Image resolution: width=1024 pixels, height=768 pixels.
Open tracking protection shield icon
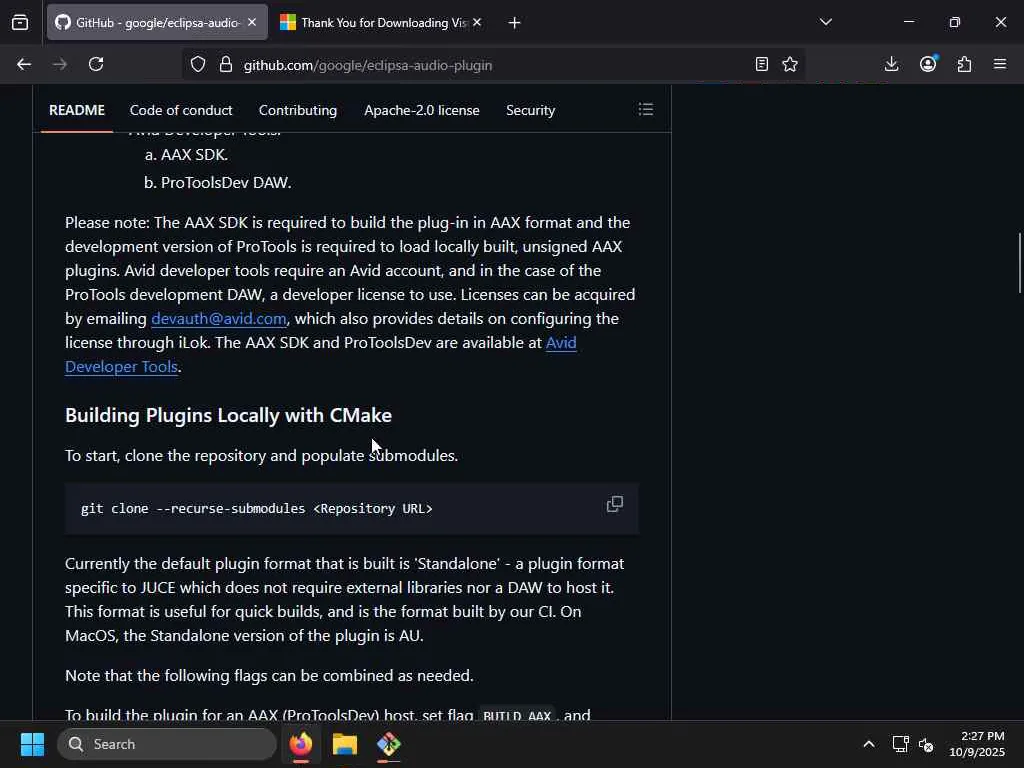[198, 65]
